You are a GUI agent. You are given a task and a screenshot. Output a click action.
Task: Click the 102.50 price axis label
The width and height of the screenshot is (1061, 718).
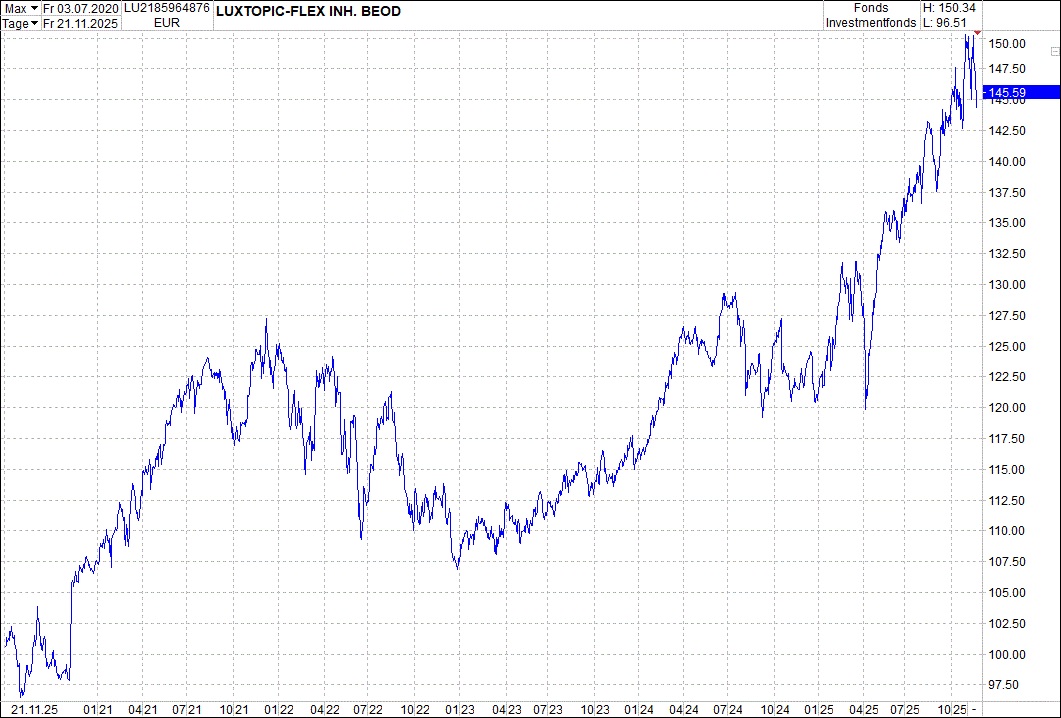[x=1007, y=624]
